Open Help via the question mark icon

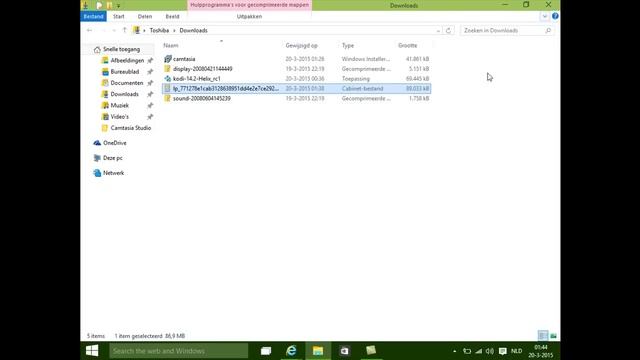click(x=555, y=16)
